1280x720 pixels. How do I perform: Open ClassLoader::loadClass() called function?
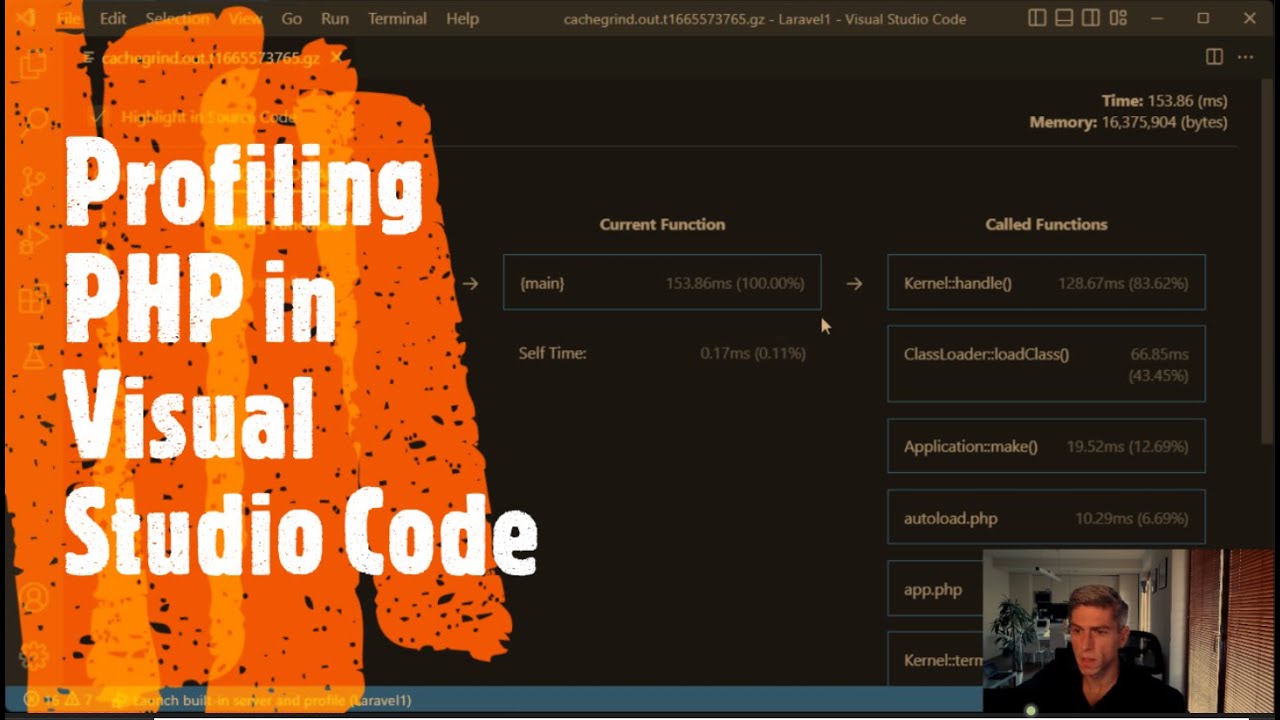tap(1046, 364)
